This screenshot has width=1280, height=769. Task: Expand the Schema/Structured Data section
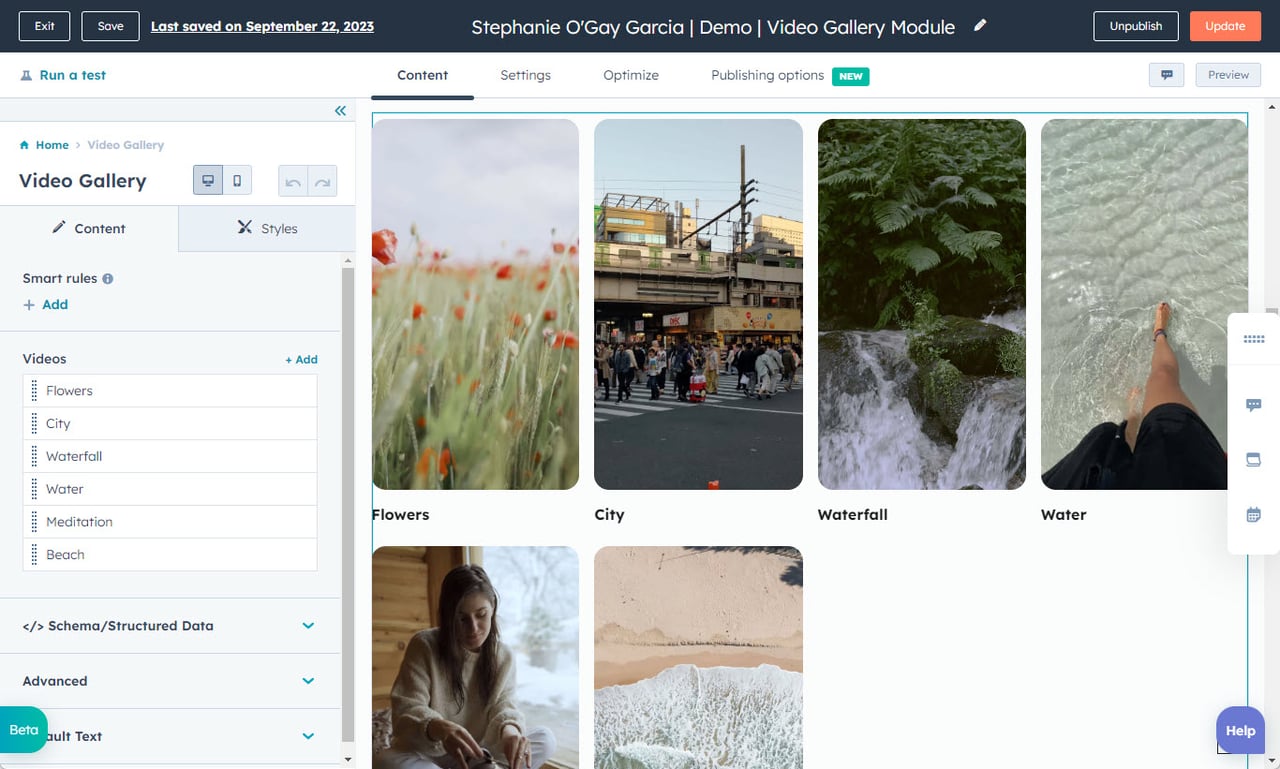(170, 626)
